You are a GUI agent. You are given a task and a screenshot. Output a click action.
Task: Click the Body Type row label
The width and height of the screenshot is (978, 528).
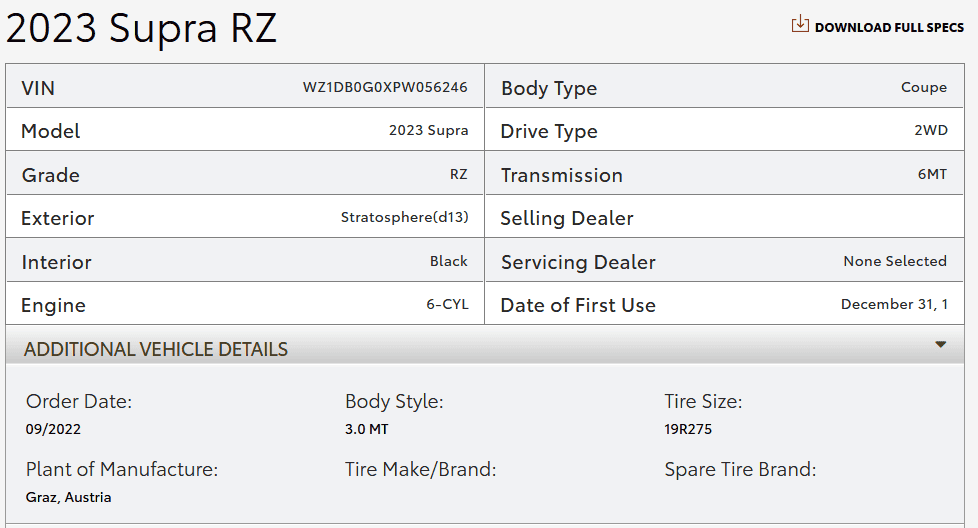tap(549, 89)
